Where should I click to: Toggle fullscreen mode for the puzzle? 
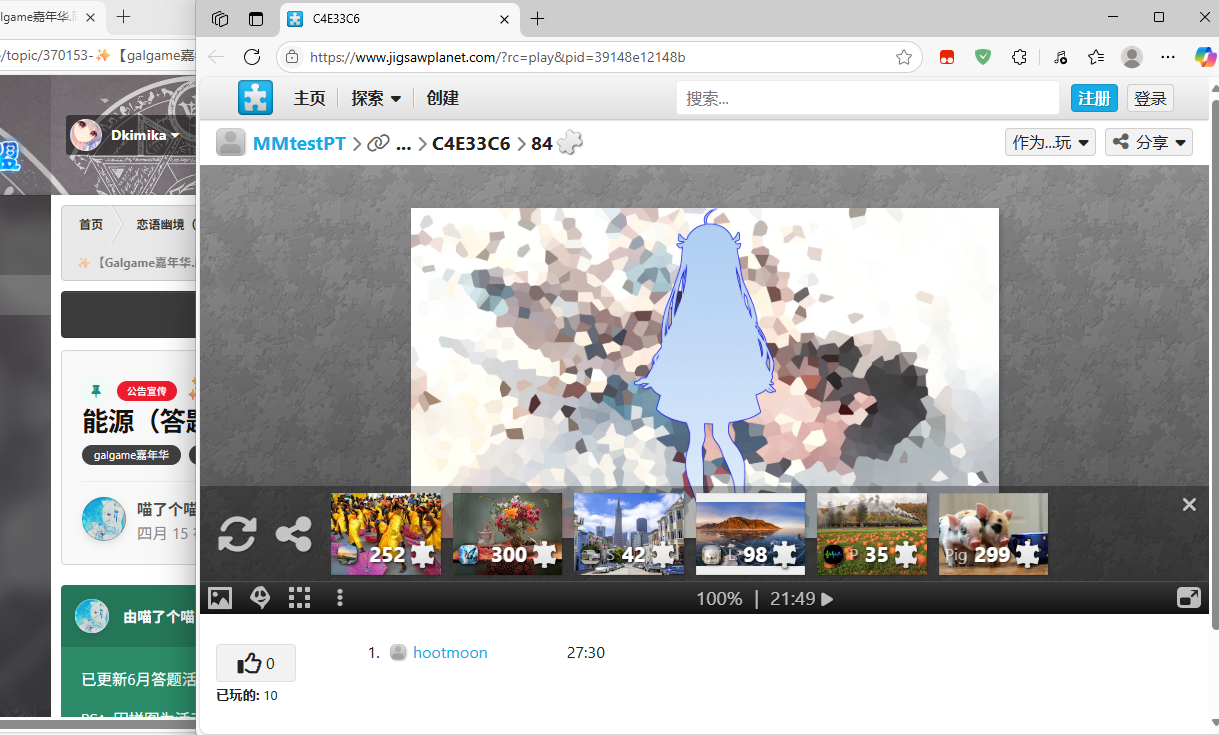point(1189,598)
